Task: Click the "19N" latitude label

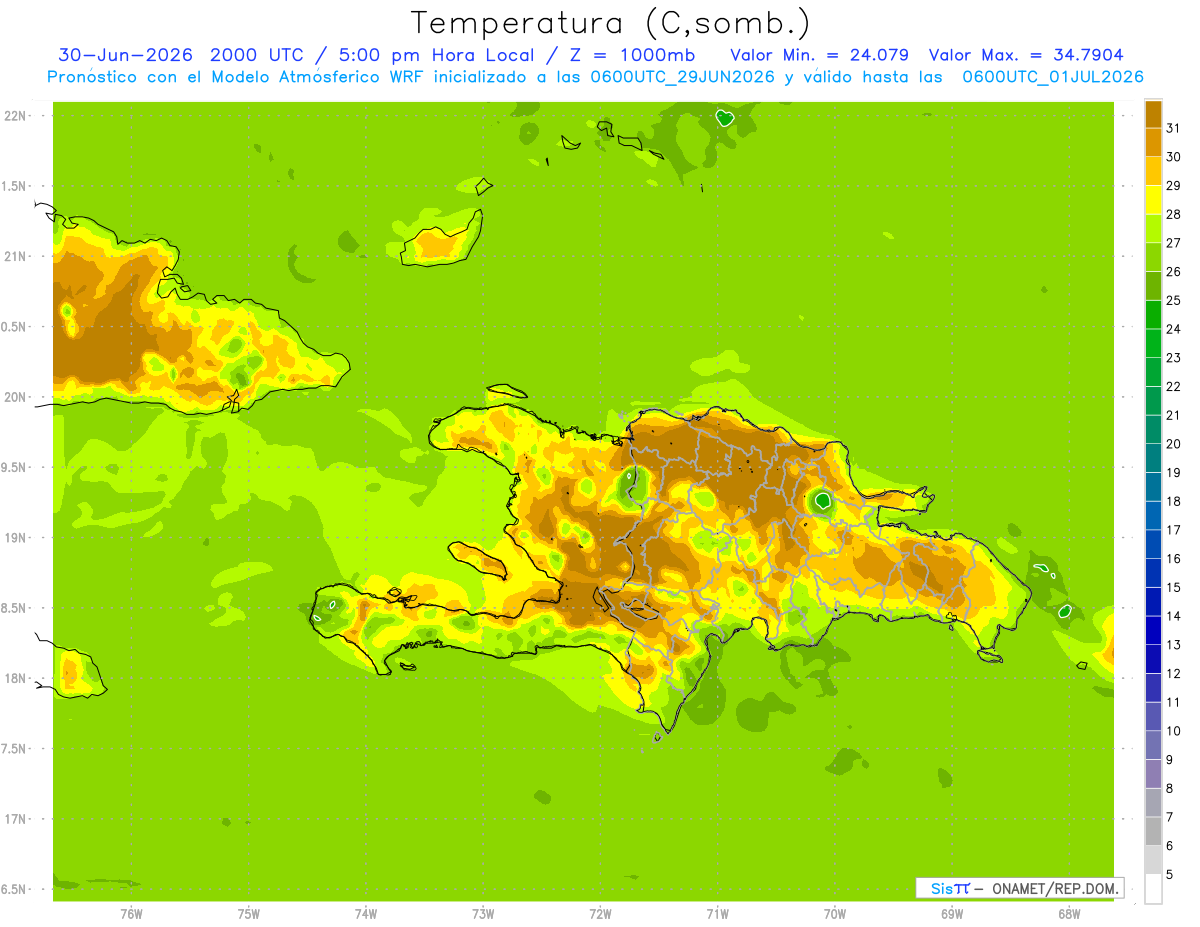Action: (15, 538)
